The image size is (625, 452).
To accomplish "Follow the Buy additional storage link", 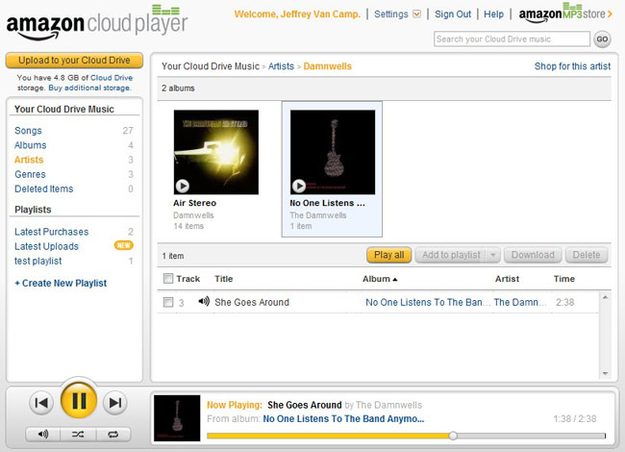I will point(89,88).
